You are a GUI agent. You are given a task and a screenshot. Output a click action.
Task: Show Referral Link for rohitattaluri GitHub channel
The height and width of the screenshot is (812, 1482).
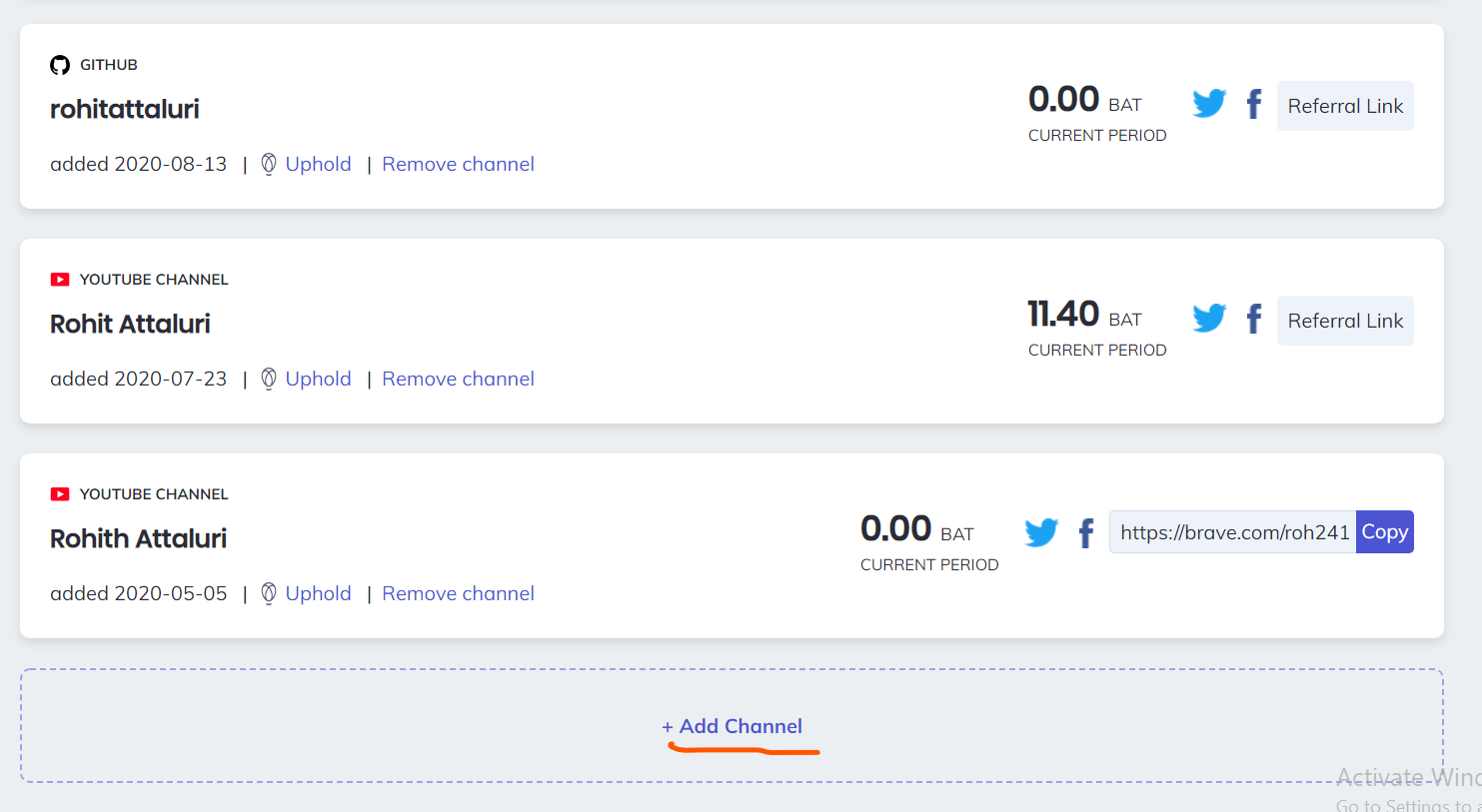pyautogui.click(x=1345, y=106)
